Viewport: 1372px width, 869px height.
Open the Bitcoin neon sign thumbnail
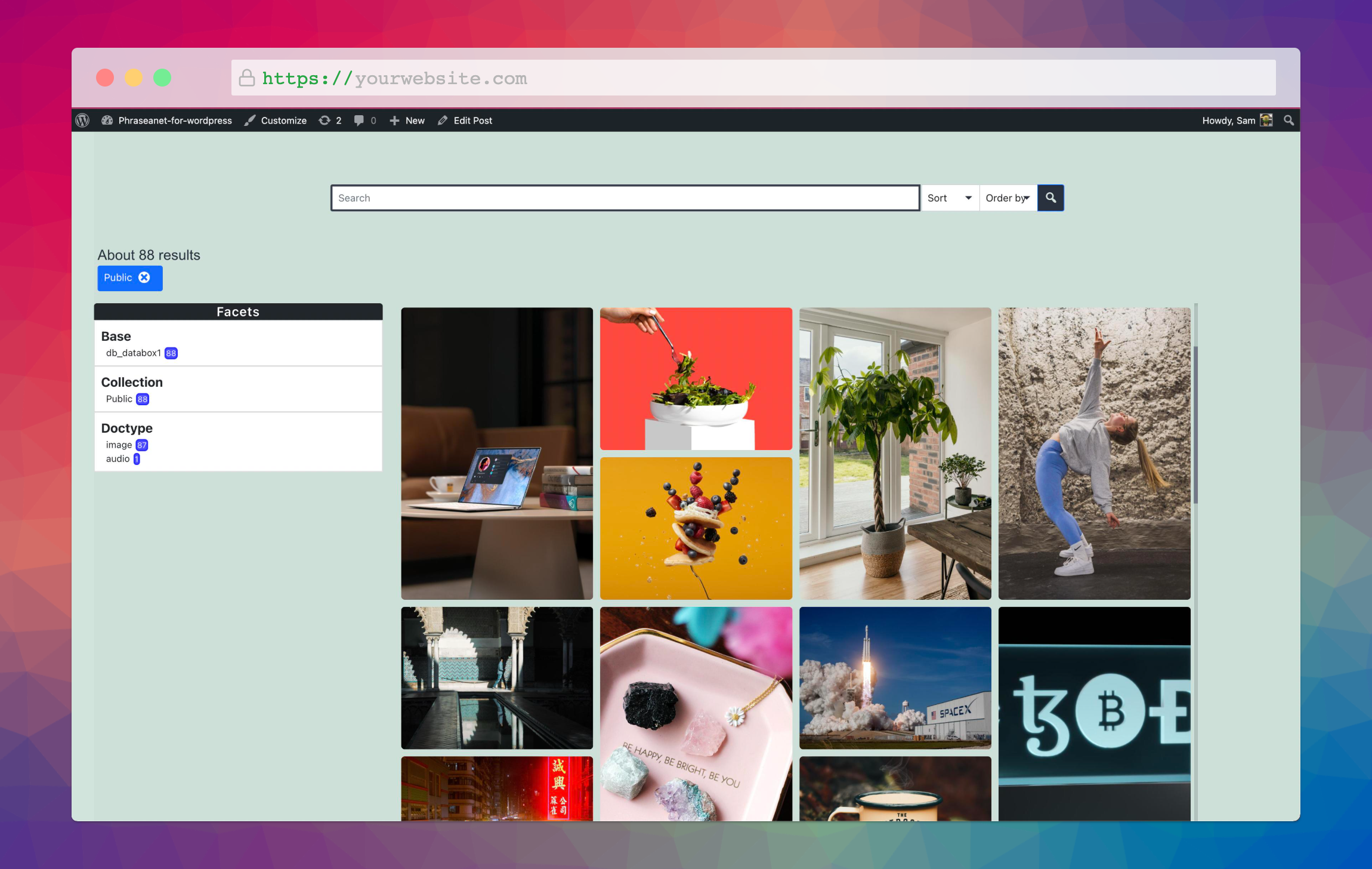point(1095,714)
